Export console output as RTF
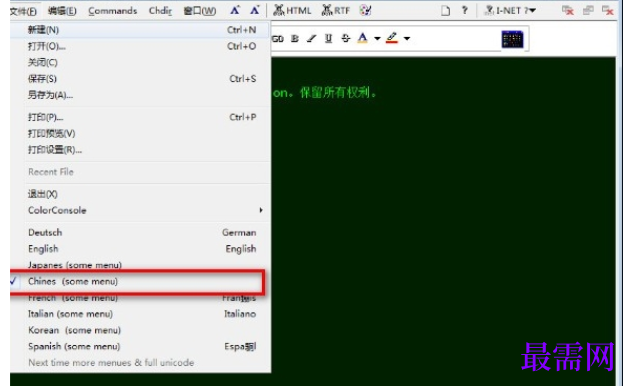This screenshot has width=633, height=388. tap(335, 10)
